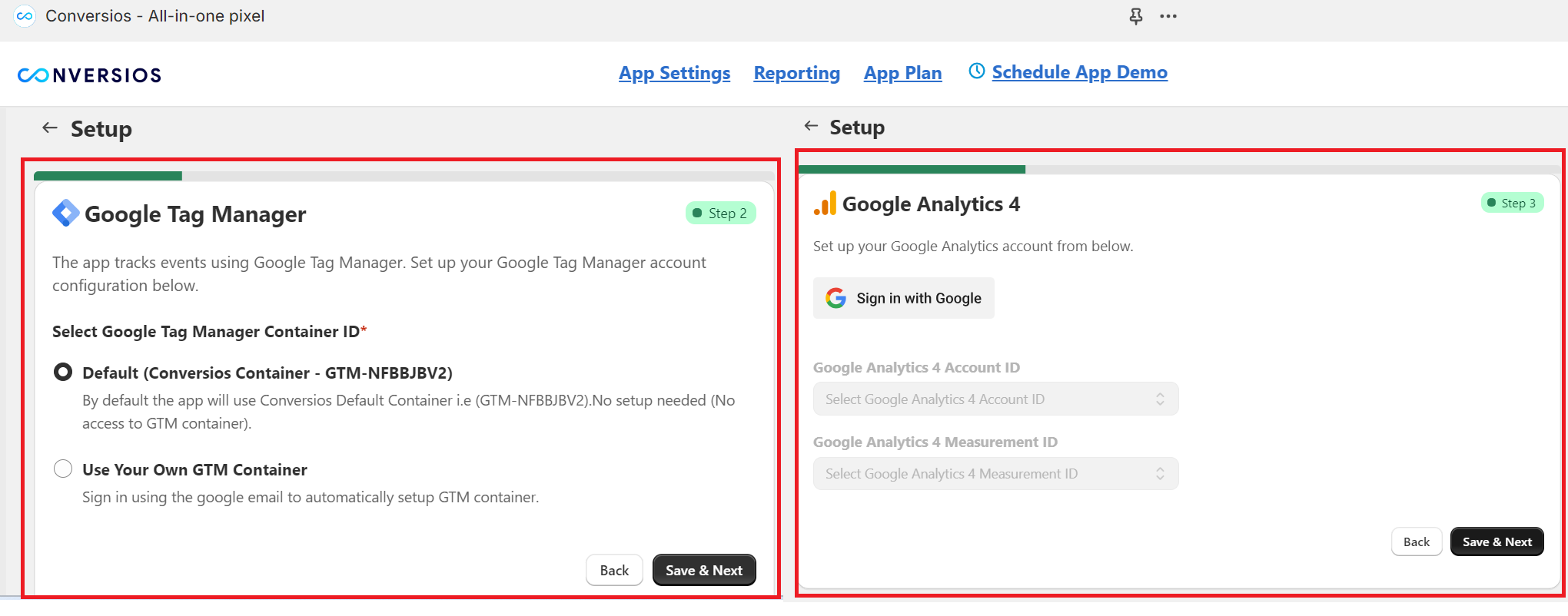This screenshot has width=1568, height=616.
Task: Click the left 'Setup' page title
Action: coord(101,128)
